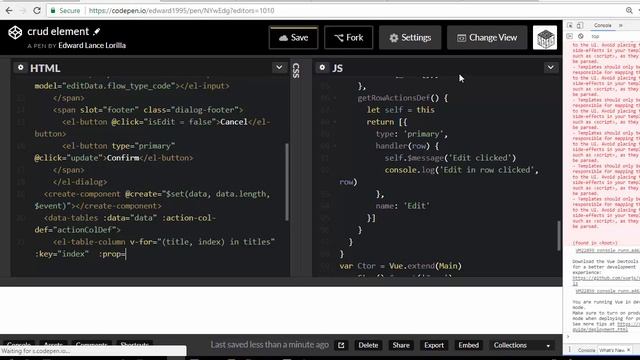Open JS editor settings gear
The height and width of the screenshot is (360, 640).
322,67
